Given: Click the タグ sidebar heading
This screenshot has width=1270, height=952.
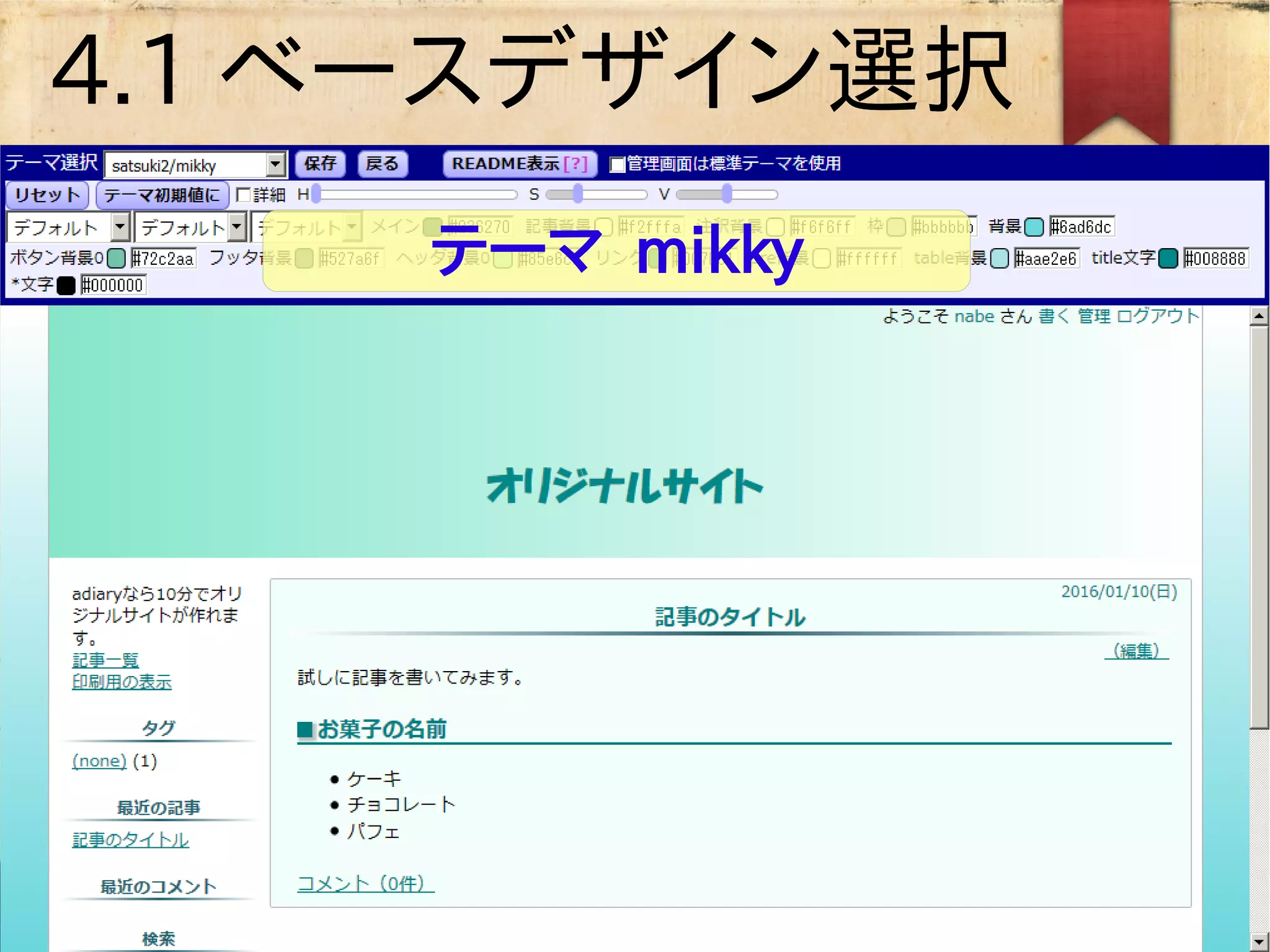Looking at the screenshot, I should pos(159,728).
